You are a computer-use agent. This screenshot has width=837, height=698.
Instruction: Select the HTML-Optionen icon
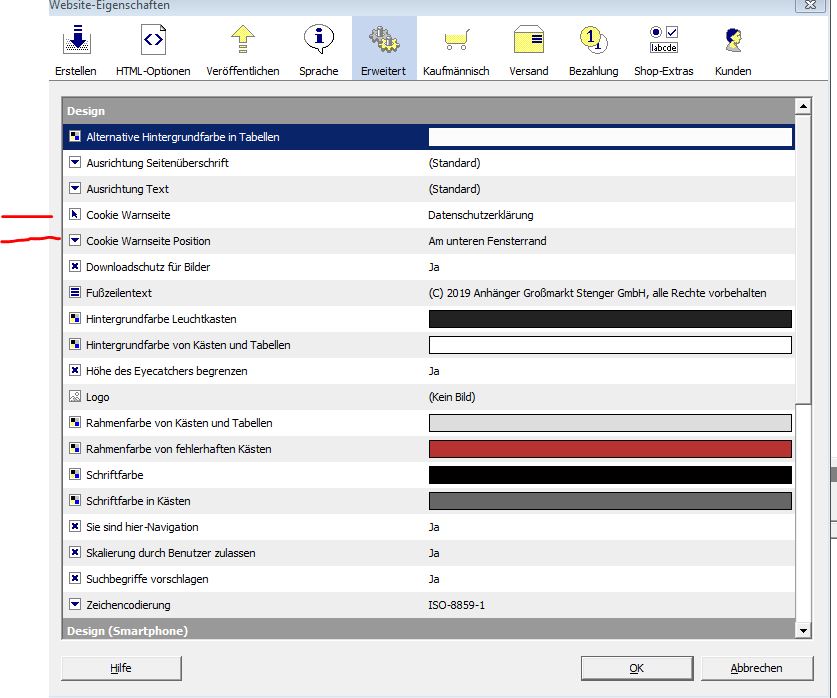(x=153, y=40)
